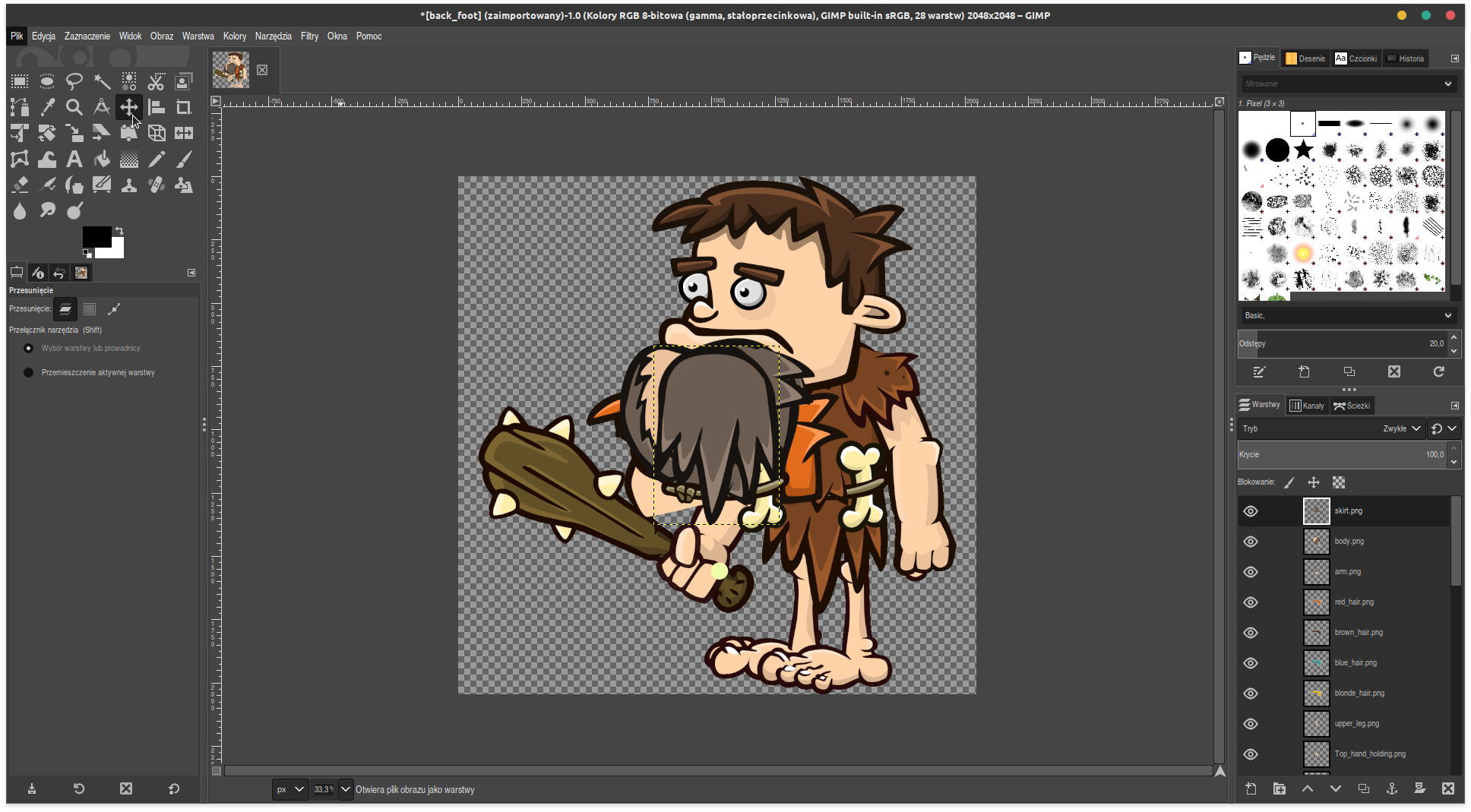This screenshot has height=812, width=1471.
Task: Open the Tryb blend mode dropdown
Action: point(1401,428)
